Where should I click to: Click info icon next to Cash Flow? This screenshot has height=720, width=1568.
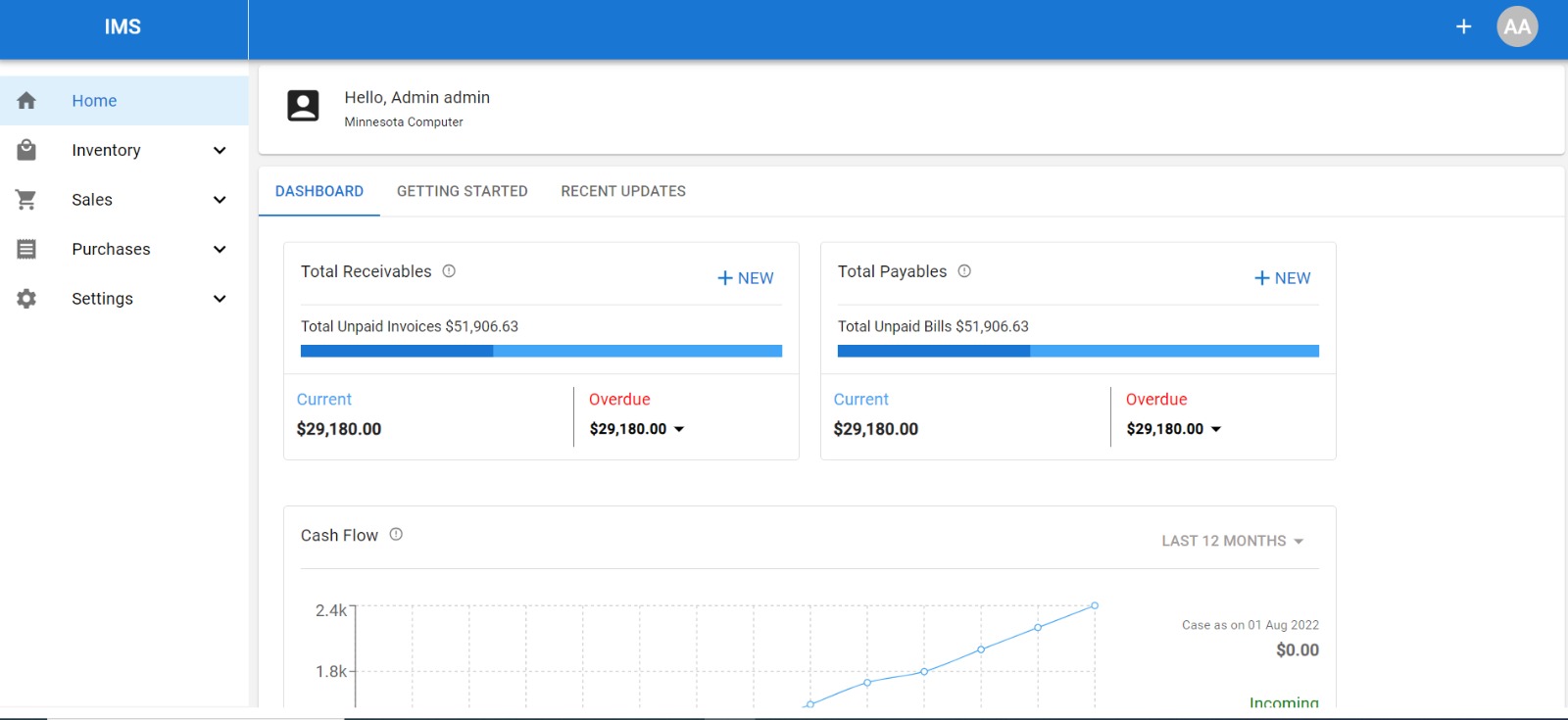pos(396,535)
